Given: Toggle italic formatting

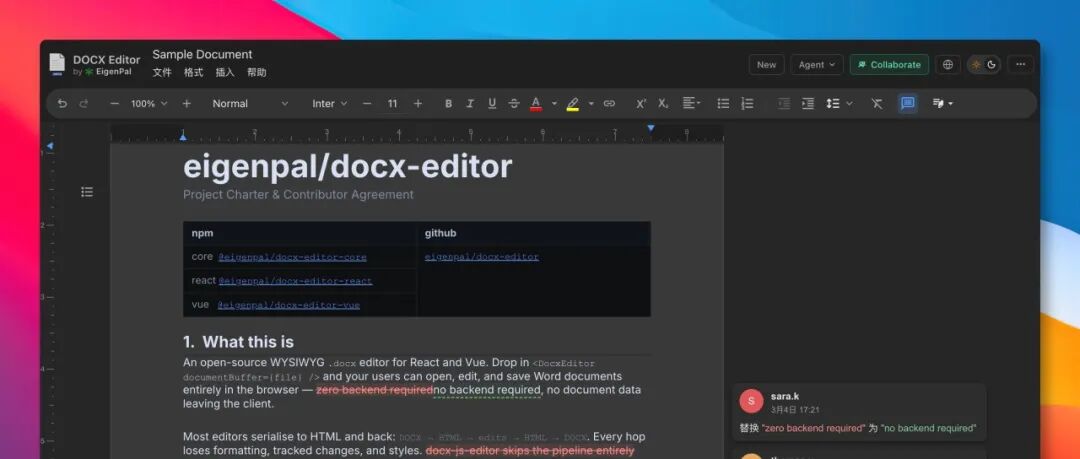Looking at the screenshot, I should [470, 103].
